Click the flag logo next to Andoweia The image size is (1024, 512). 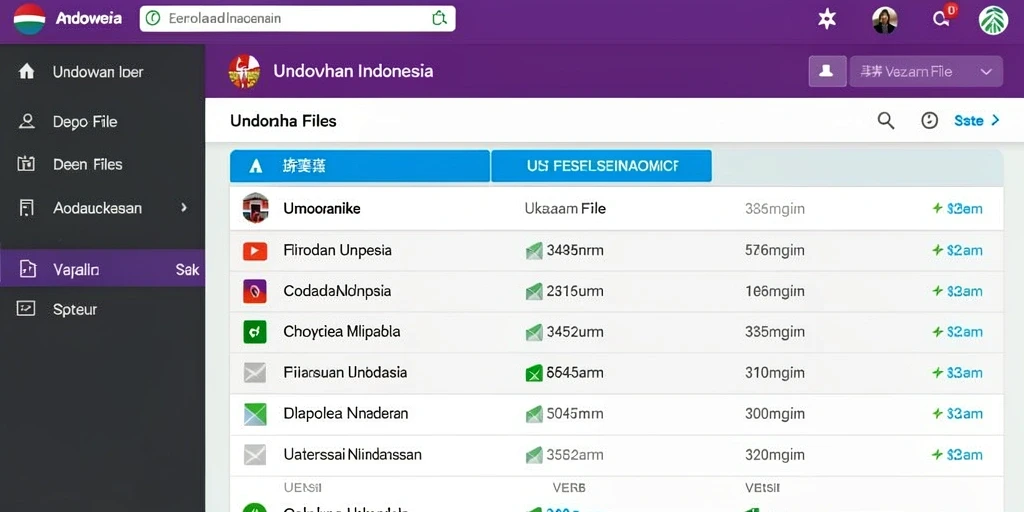29,18
